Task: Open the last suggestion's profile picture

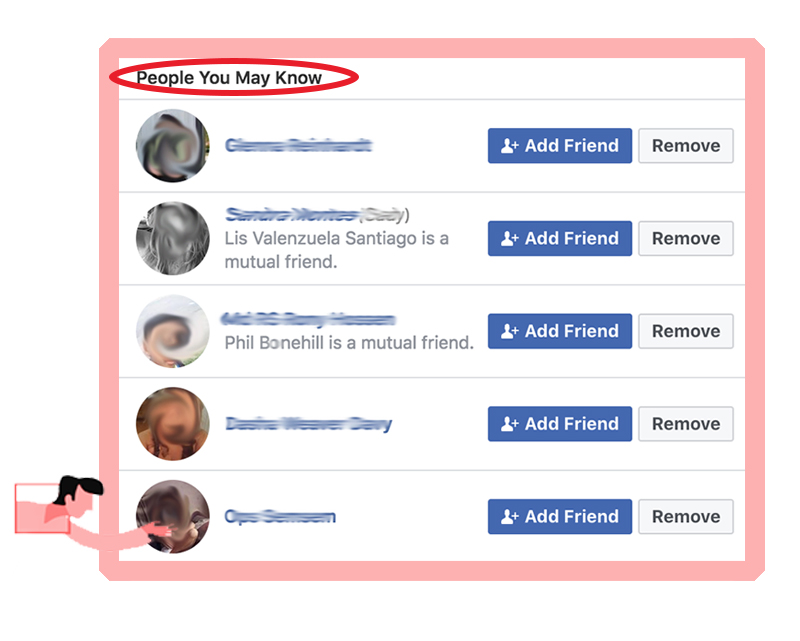Action: click(x=172, y=516)
